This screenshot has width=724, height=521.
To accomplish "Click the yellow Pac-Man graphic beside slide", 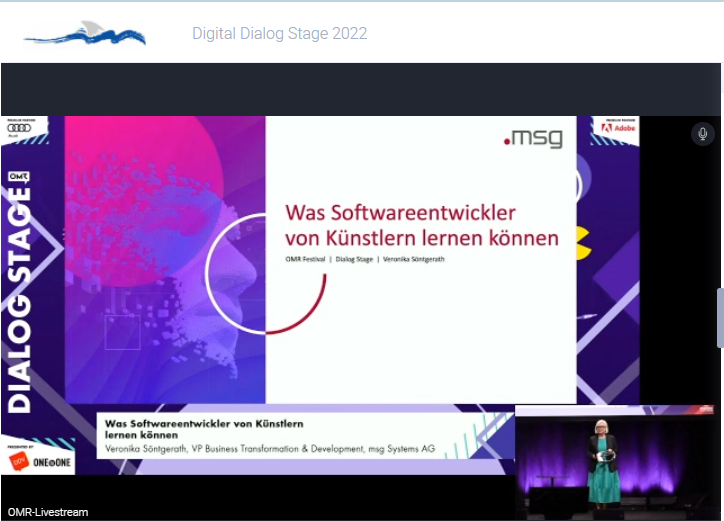I will 583,242.
